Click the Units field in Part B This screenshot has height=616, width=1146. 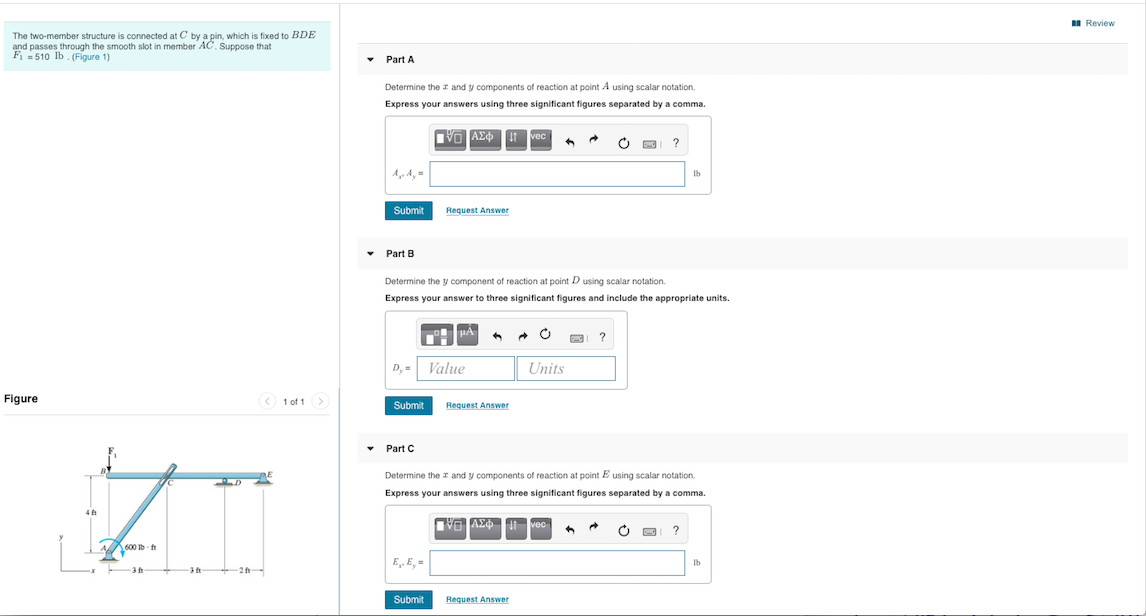tap(565, 368)
